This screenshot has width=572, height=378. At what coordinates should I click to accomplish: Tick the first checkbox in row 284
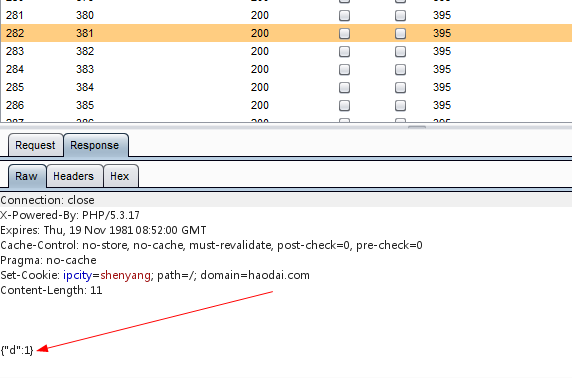[x=344, y=69]
